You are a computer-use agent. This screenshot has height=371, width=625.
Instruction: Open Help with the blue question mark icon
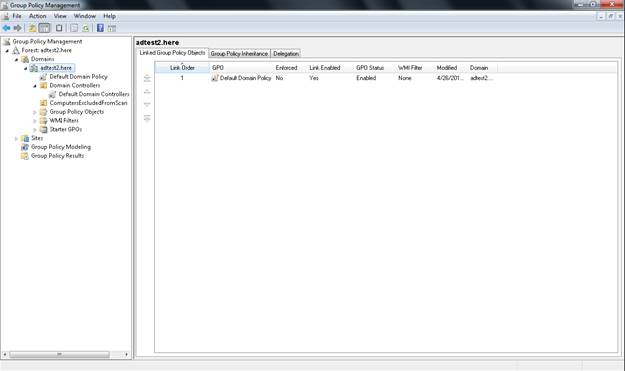coord(100,28)
